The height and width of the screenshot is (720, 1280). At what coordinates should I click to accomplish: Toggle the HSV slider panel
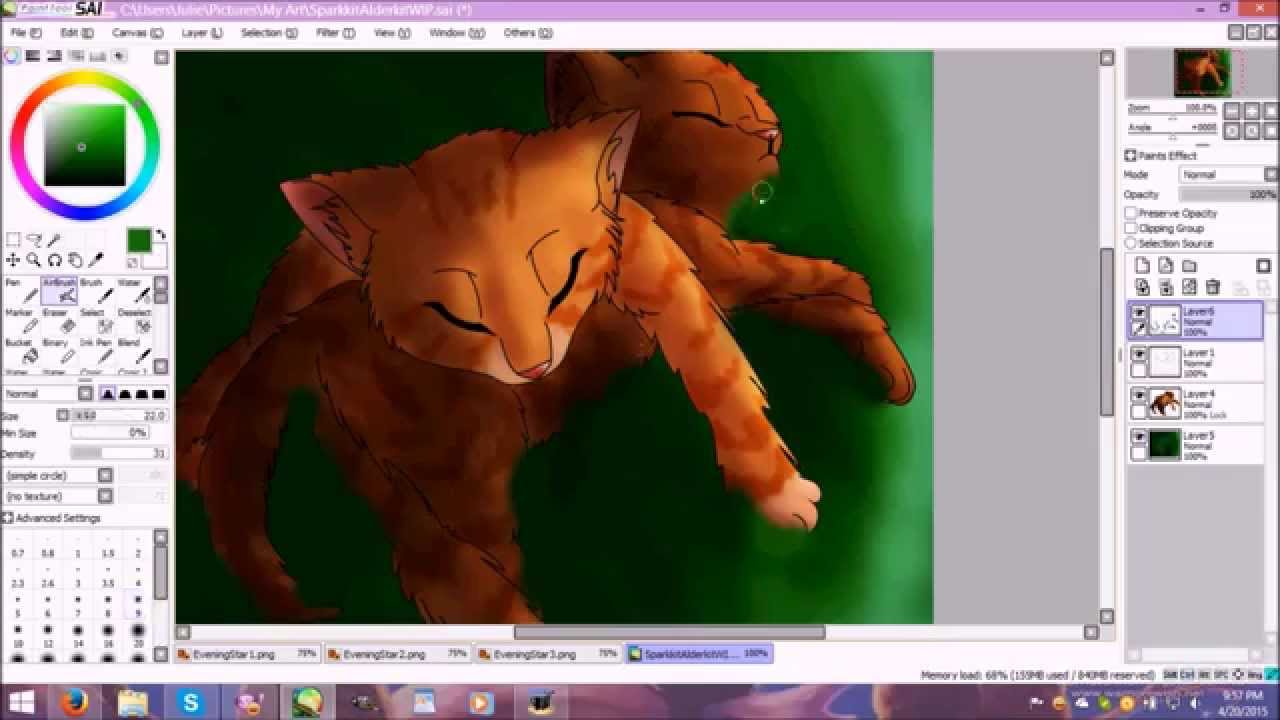[x=54, y=57]
